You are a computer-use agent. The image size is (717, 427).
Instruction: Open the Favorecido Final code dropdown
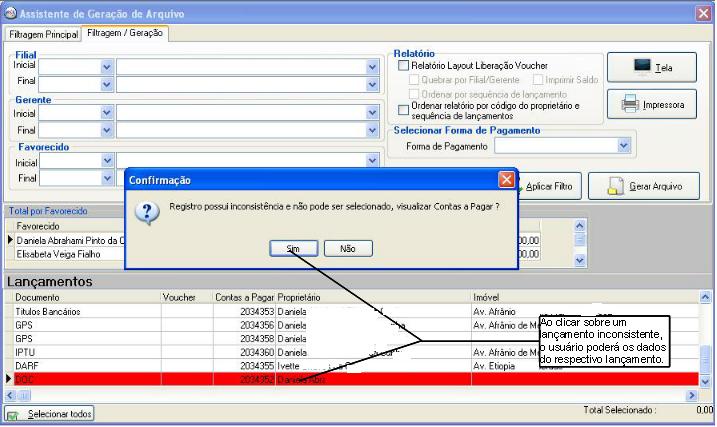click(x=107, y=177)
